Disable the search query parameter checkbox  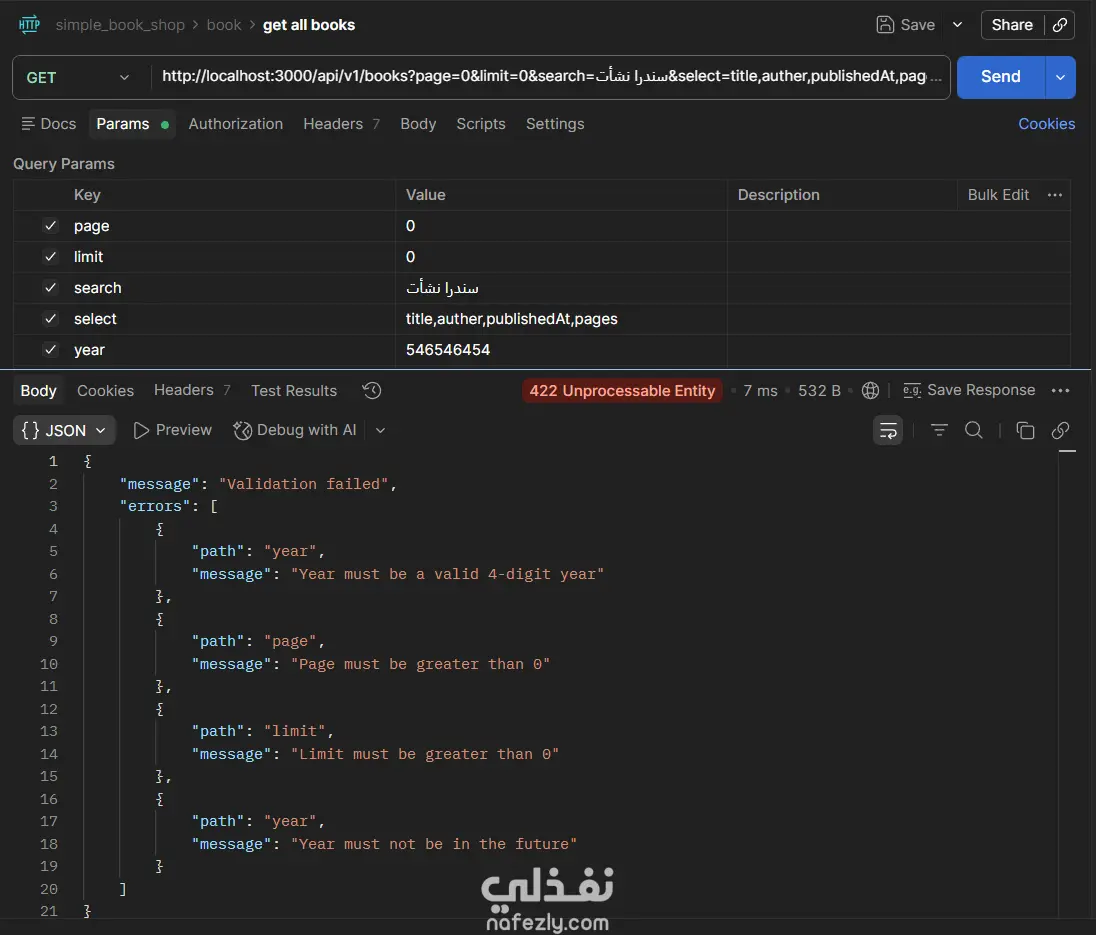[x=51, y=288]
